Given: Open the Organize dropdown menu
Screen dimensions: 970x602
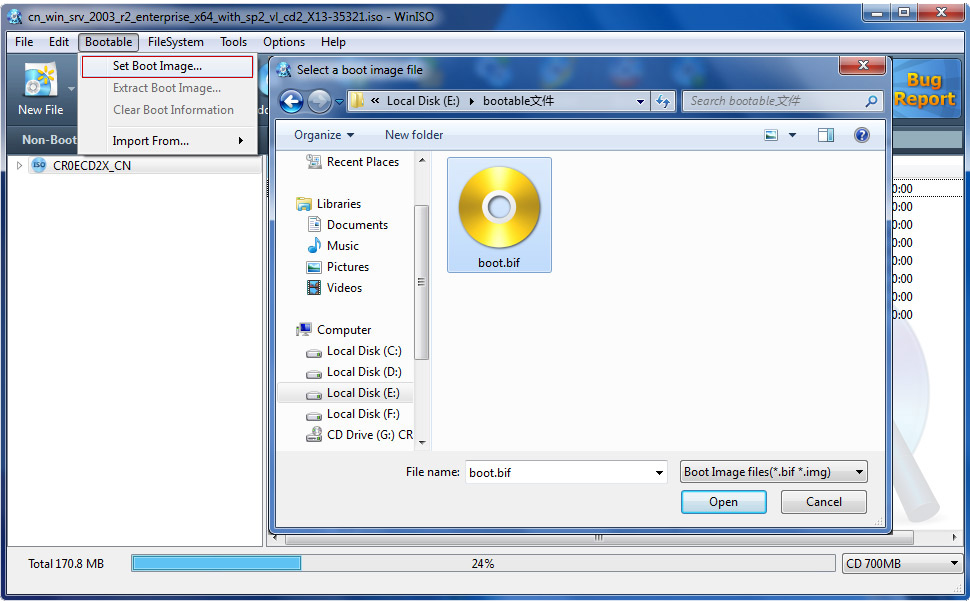Looking at the screenshot, I should 324,135.
